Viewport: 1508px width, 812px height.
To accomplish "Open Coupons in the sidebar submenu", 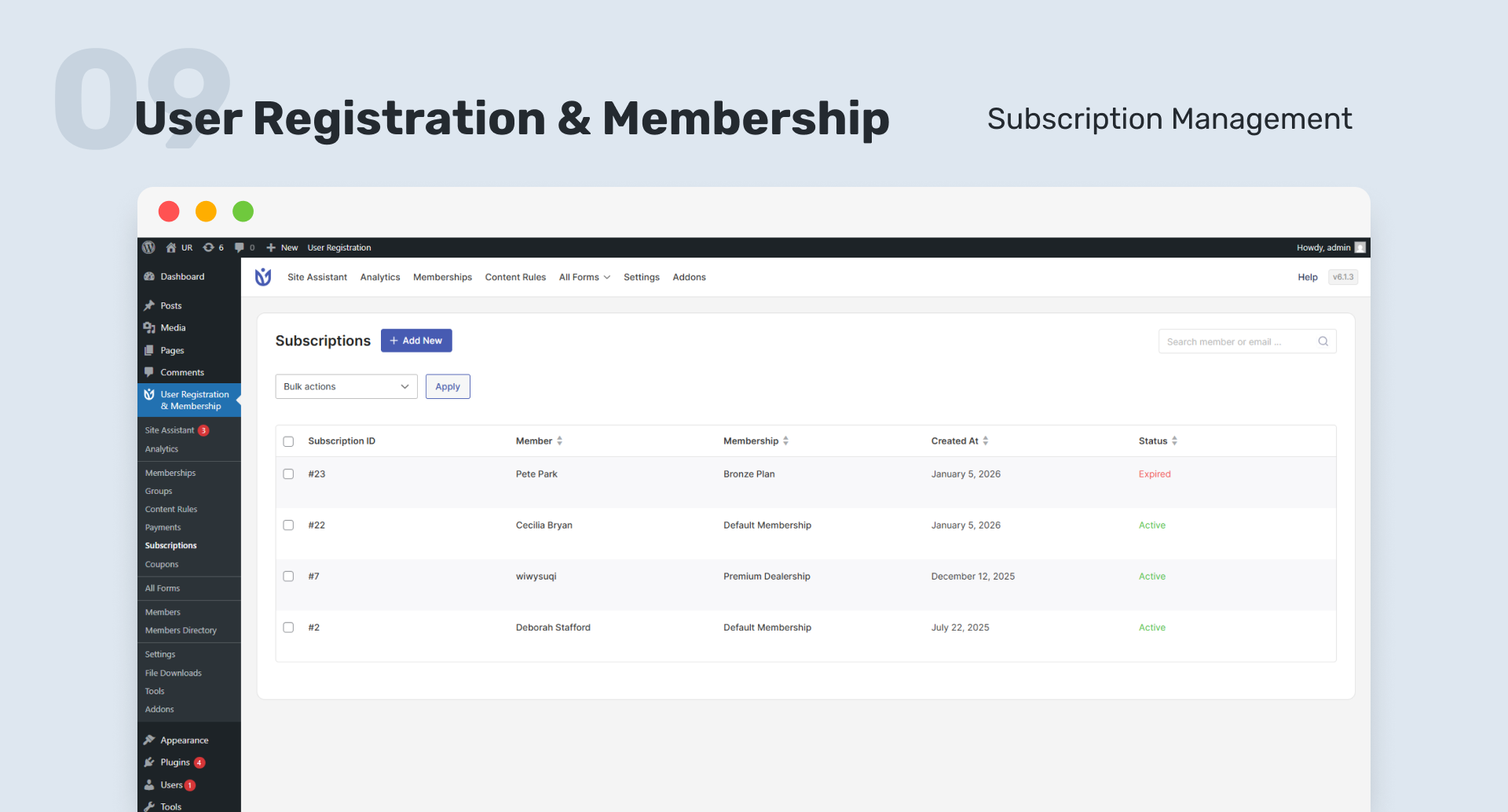I will click(x=162, y=565).
